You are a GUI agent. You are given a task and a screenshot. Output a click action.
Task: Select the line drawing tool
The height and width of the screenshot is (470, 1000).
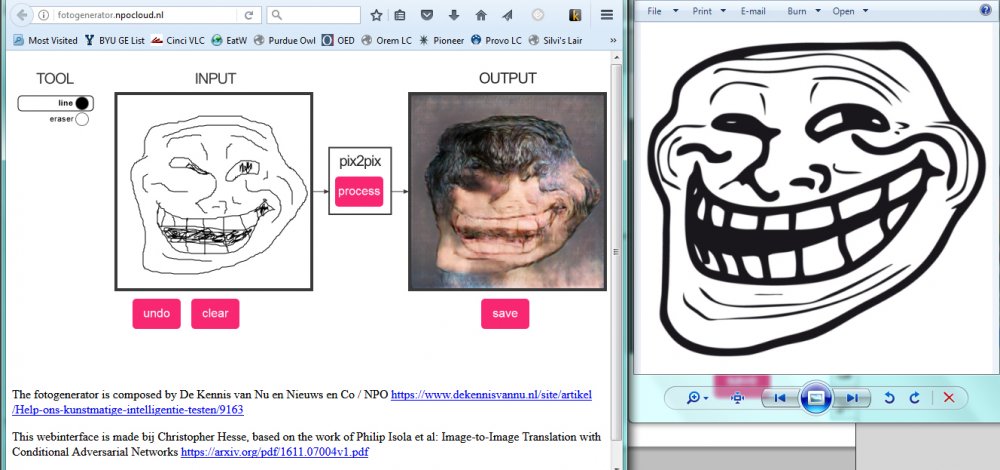[x=55, y=103]
